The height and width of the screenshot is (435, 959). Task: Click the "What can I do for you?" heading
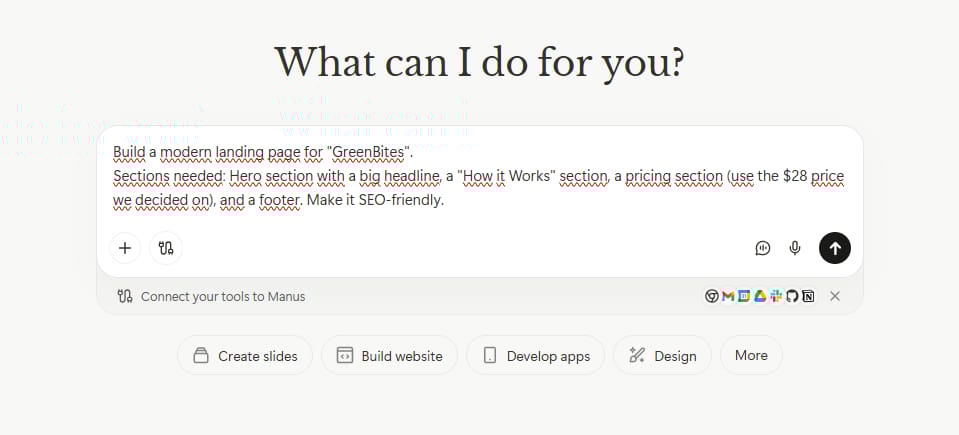tap(480, 62)
